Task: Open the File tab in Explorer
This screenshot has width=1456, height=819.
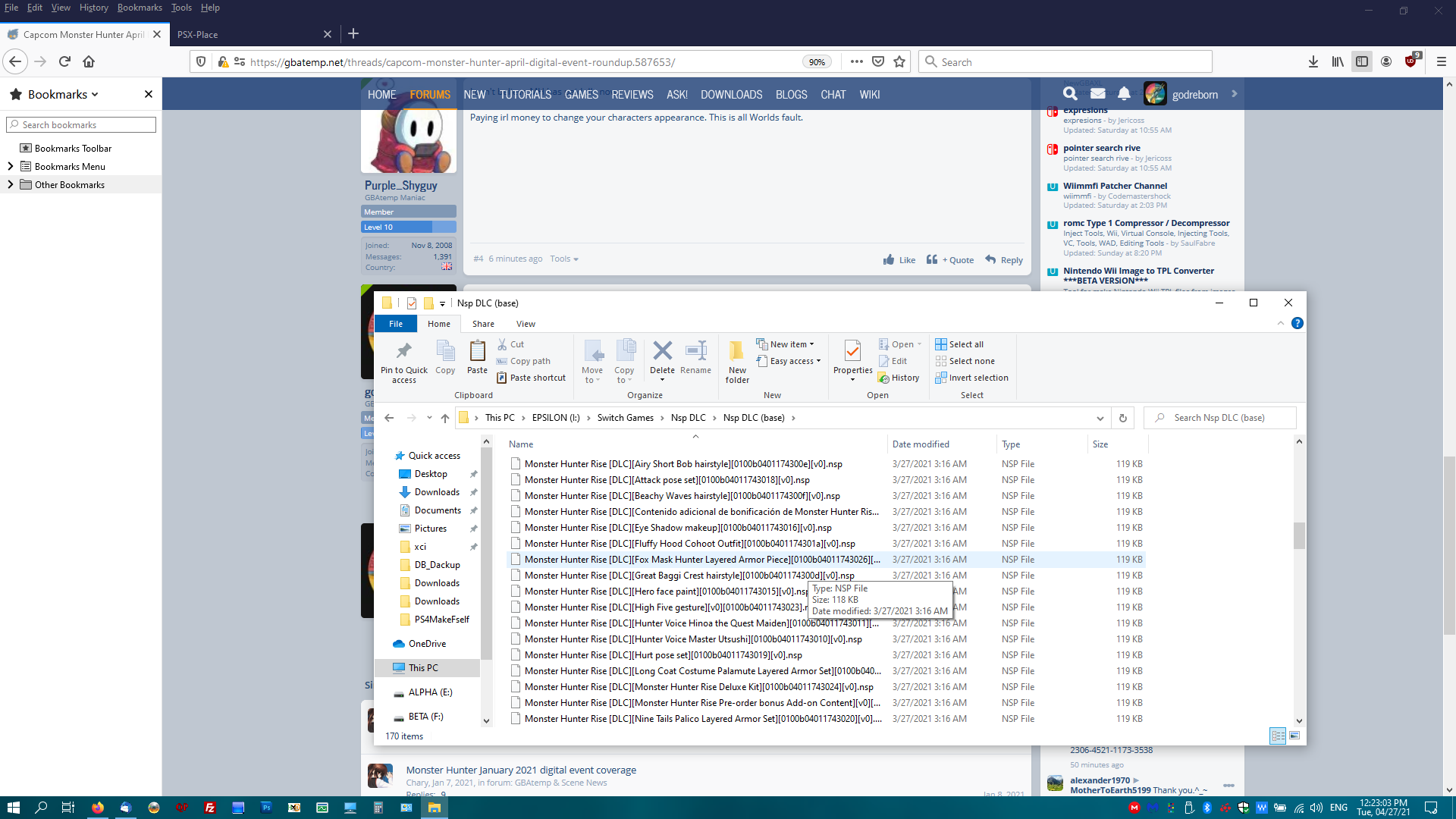Action: click(396, 324)
